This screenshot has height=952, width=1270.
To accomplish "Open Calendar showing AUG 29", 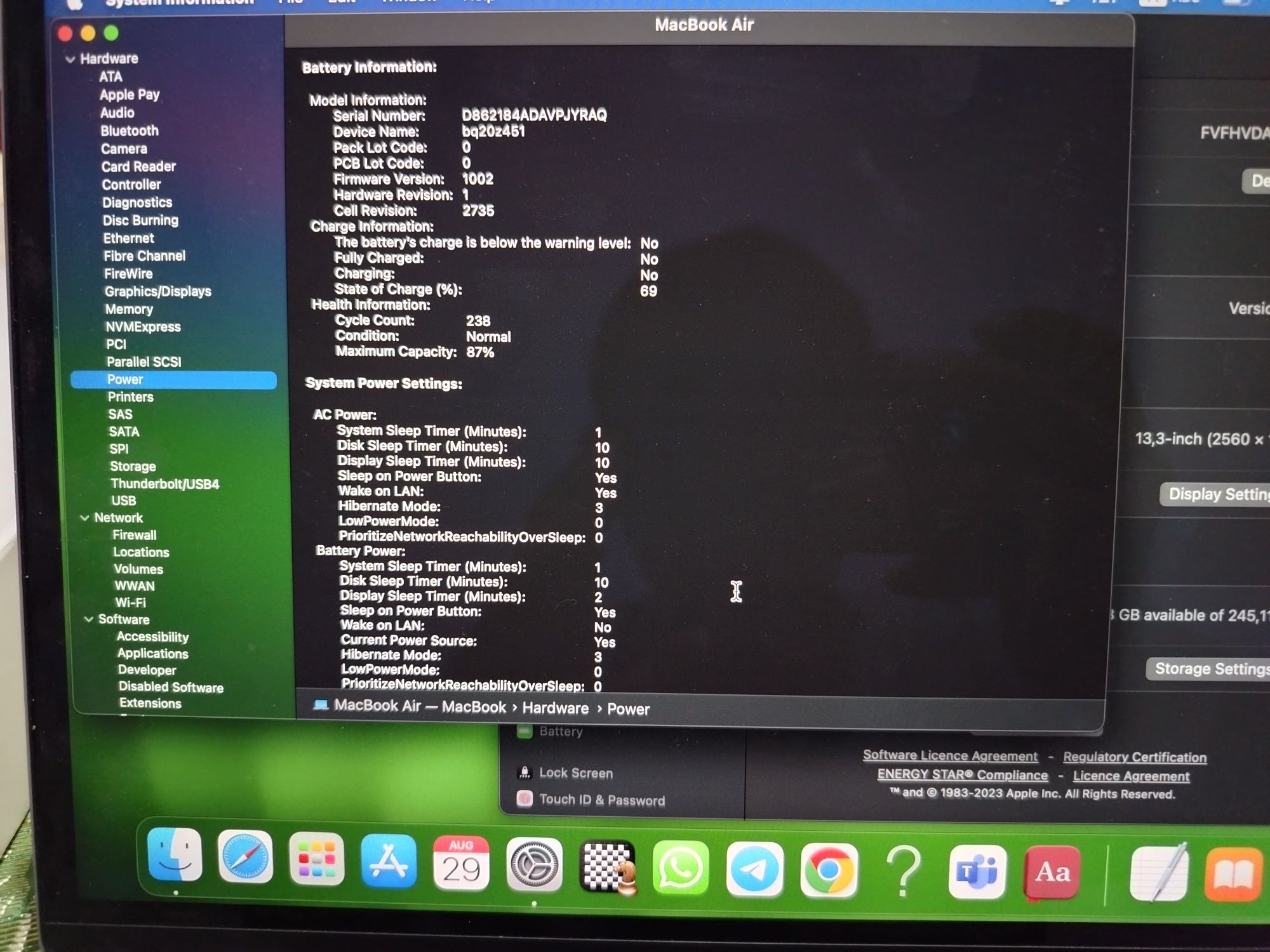I will tap(461, 863).
